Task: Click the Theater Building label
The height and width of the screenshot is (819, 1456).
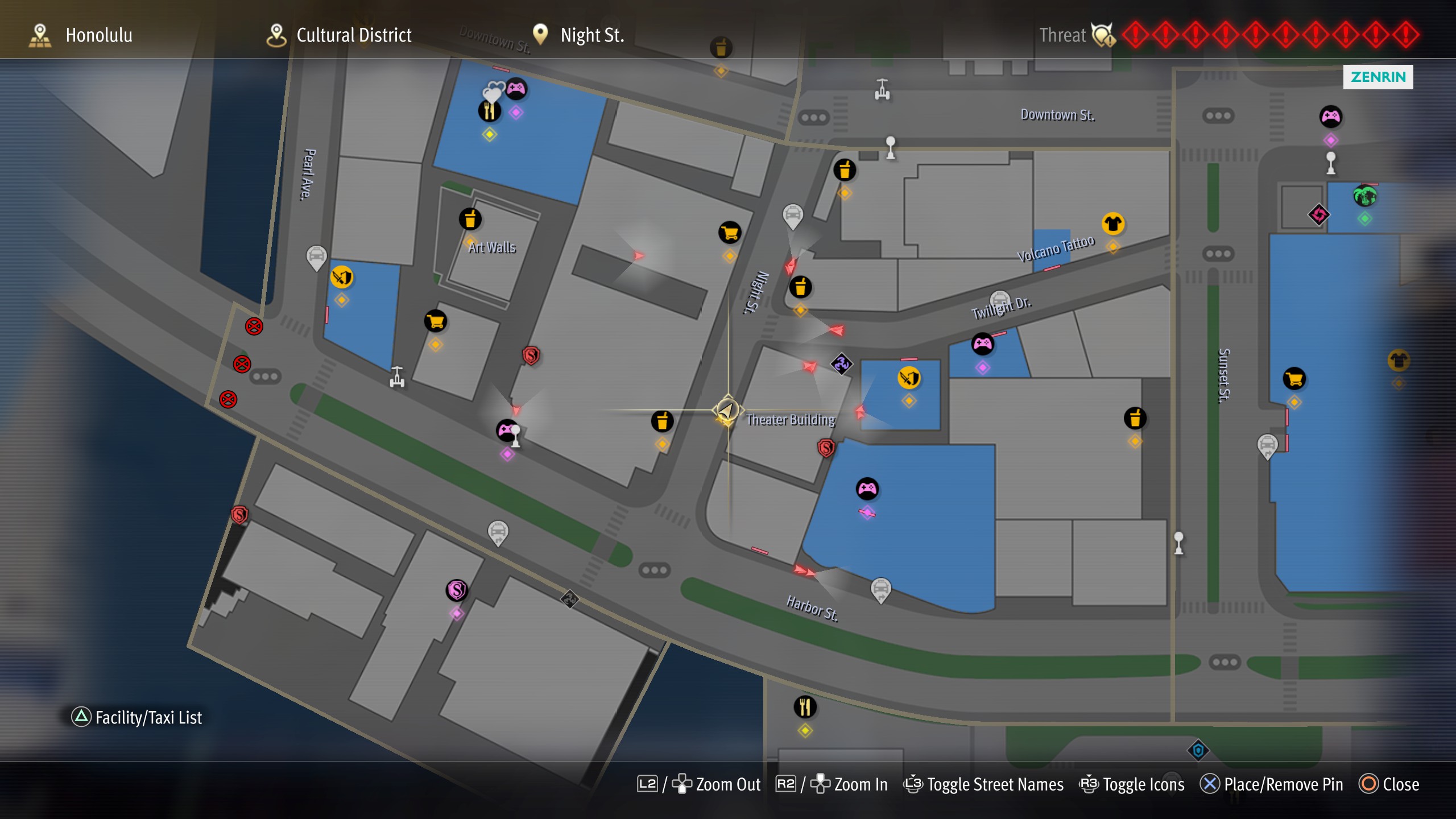Action: (x=791, y=420)
